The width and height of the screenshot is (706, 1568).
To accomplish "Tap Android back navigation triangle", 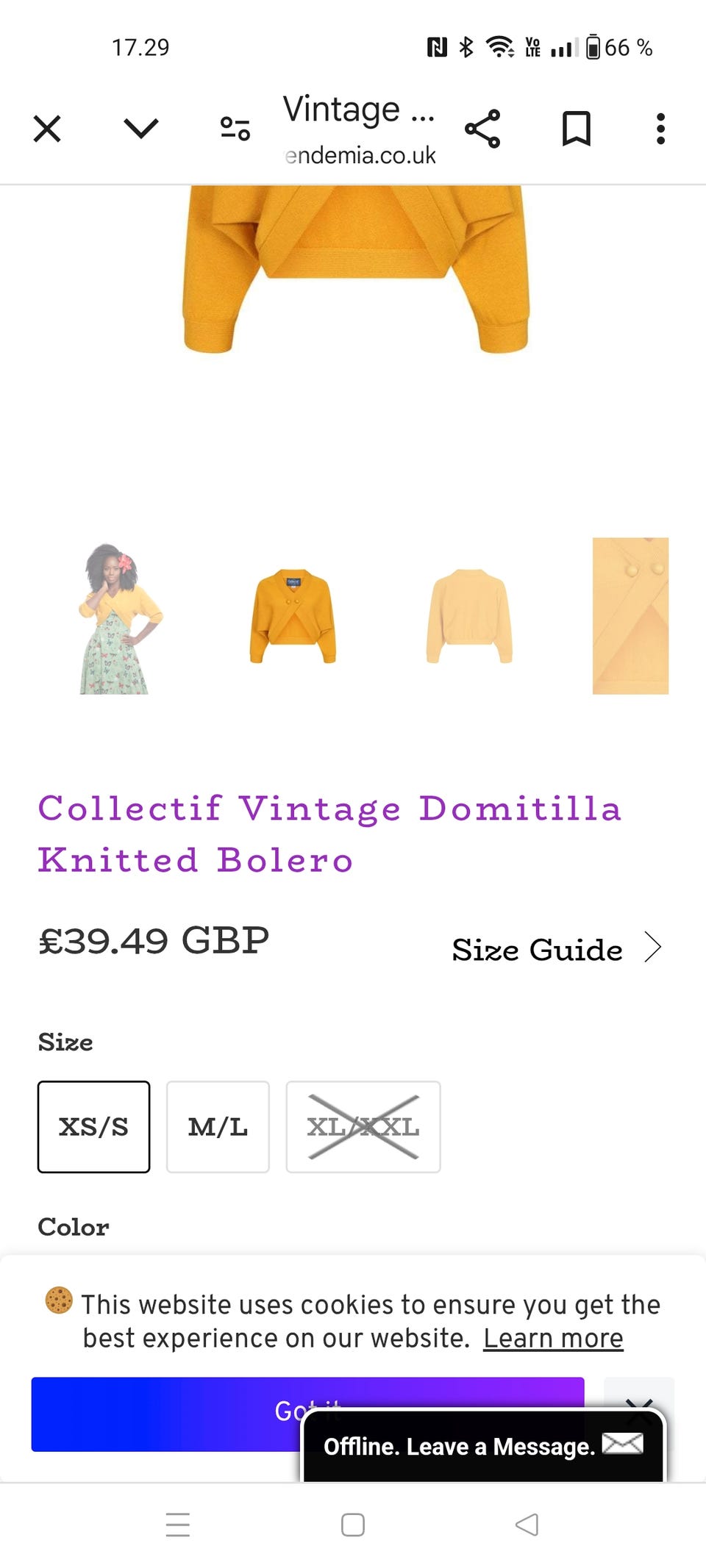I will [x=527, y=1525].
